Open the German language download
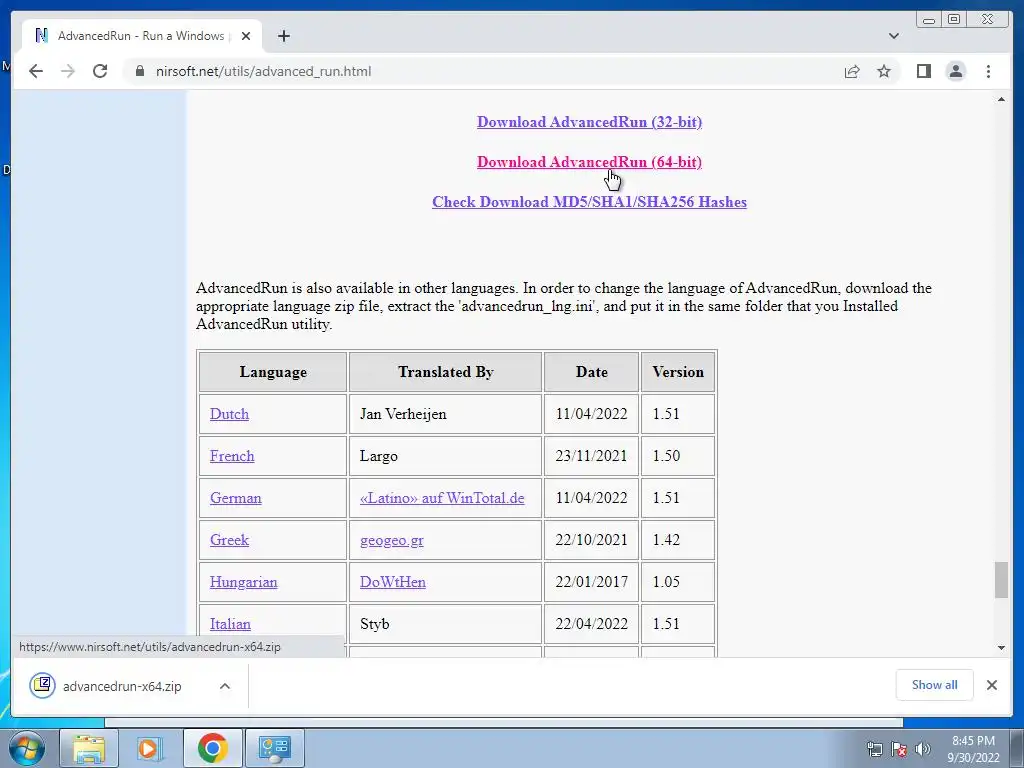This screenshot has width=1024, height=768. coord(236,498)
